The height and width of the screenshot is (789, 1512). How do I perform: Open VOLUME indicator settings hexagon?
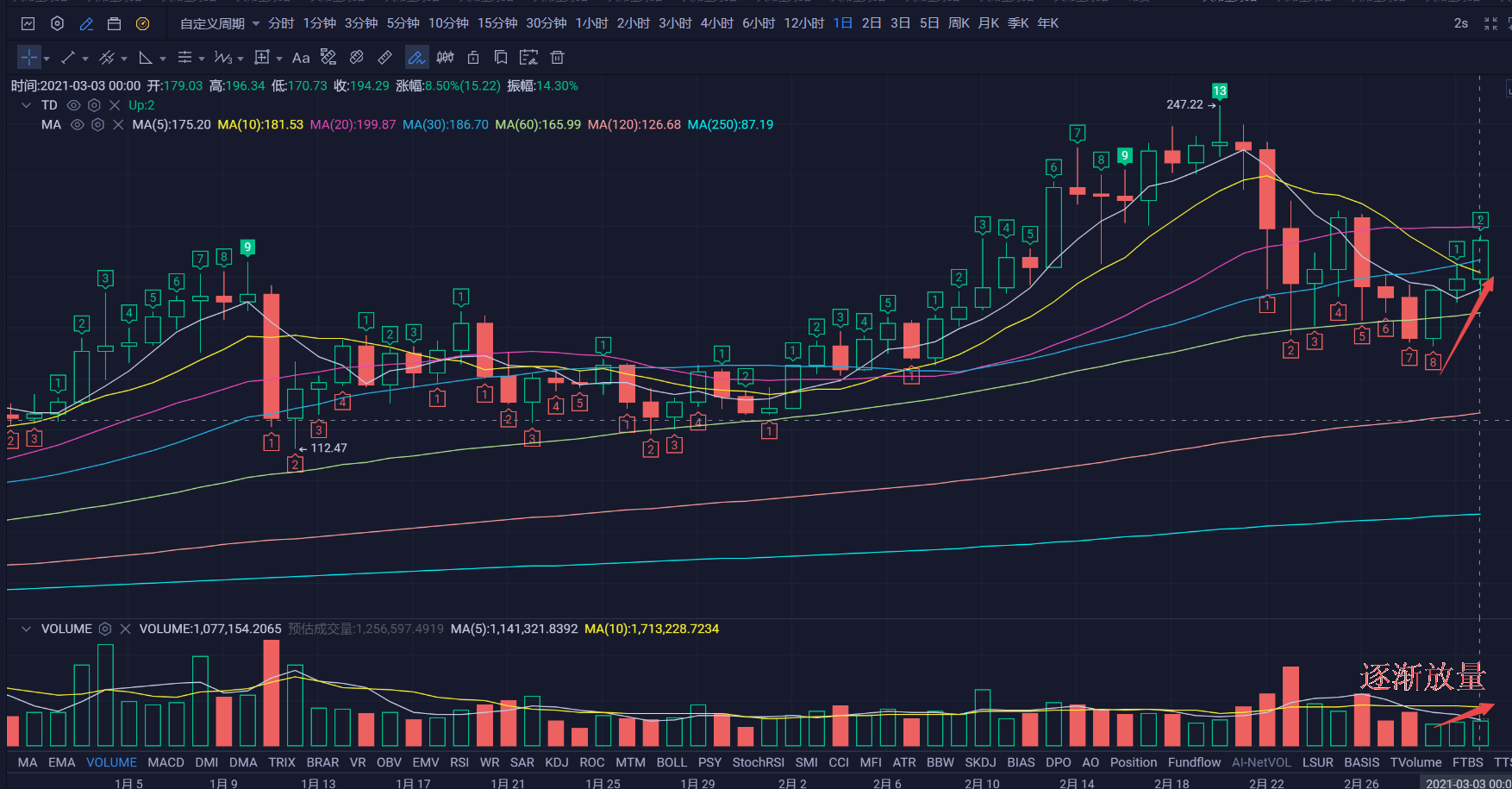tap(105, 629)
